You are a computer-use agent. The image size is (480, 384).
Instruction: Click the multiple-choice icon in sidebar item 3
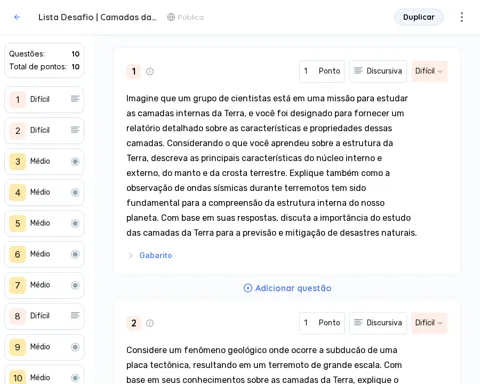(75, 161)
